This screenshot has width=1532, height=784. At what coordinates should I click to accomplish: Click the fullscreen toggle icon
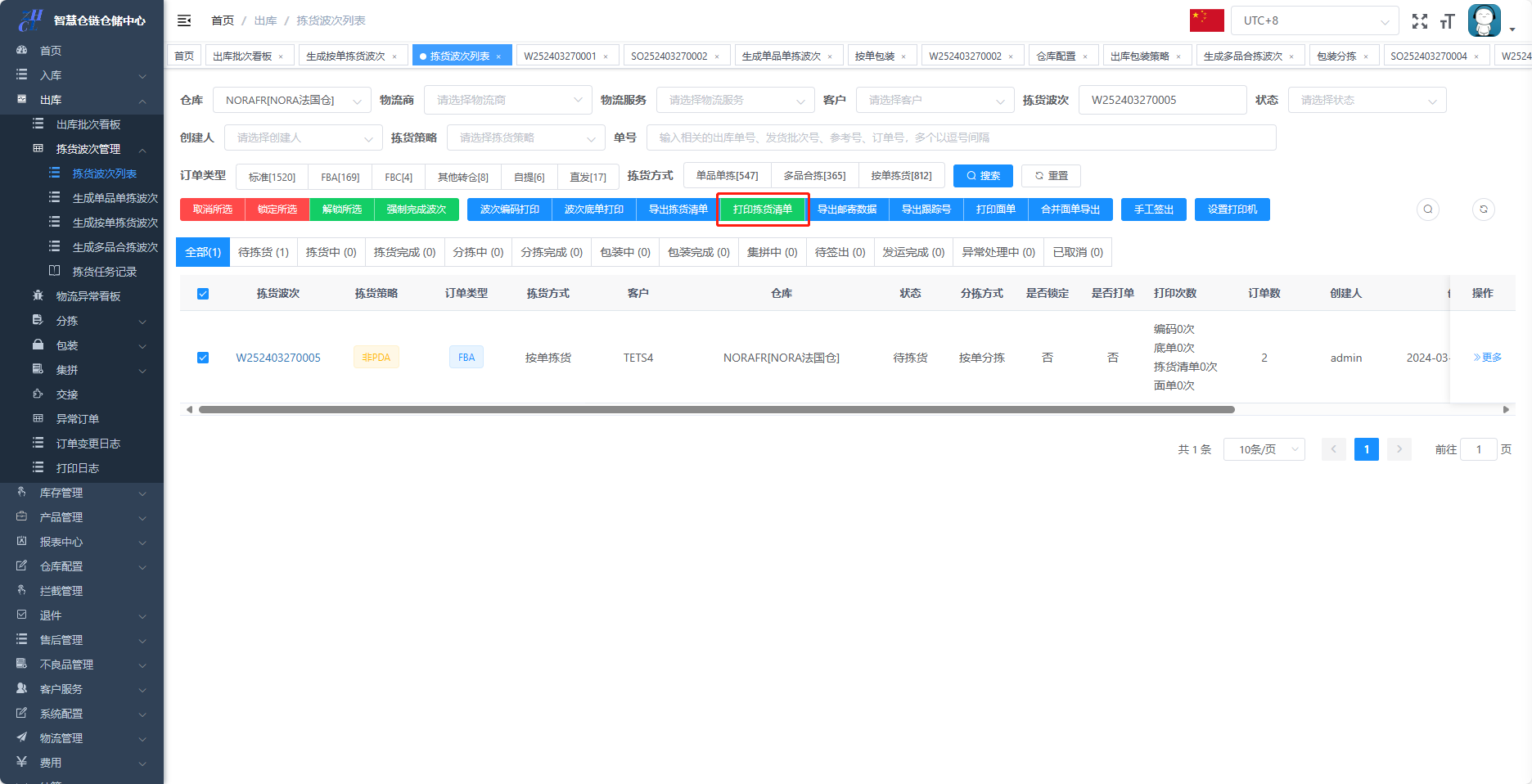[1420, 21]
